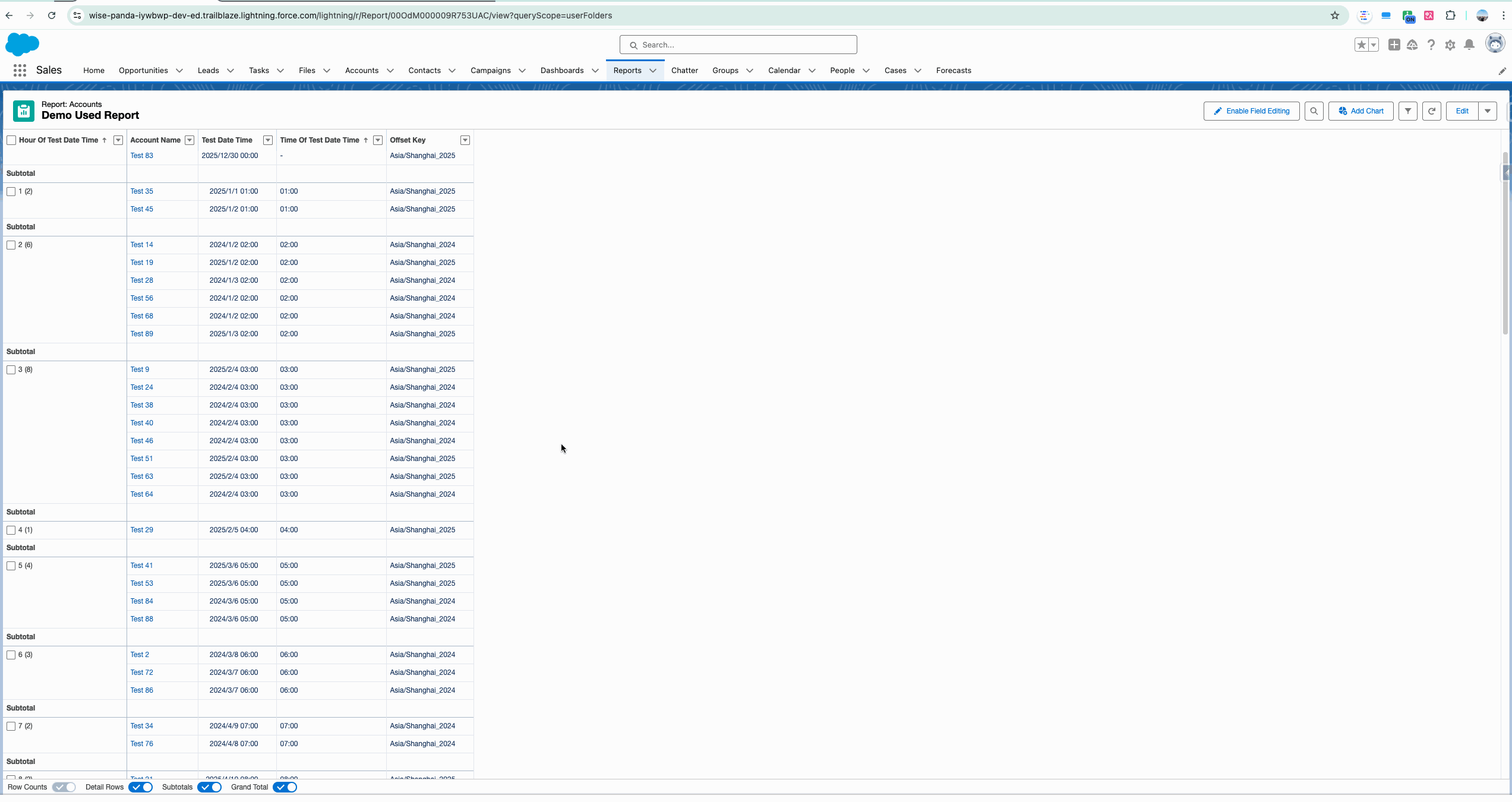Switch to the Forecasts tab

(x=953, y=71)
